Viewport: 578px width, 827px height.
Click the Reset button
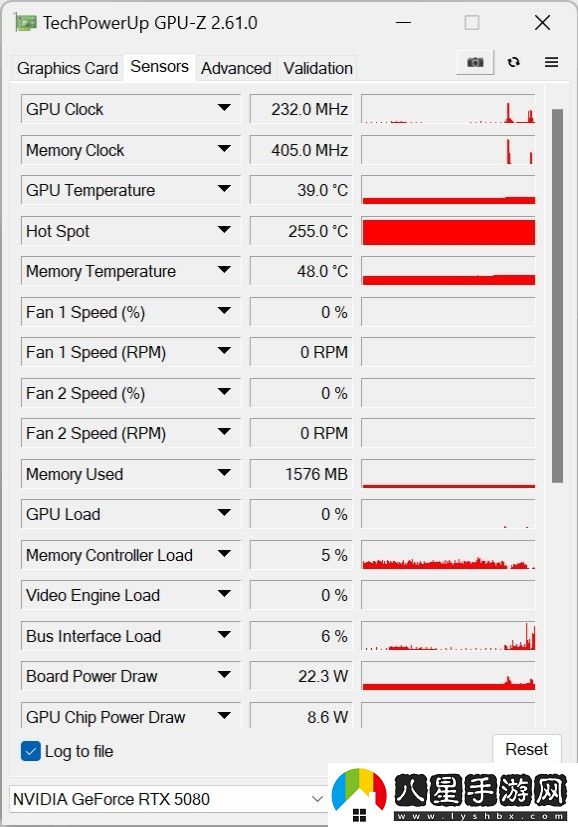pyautogui.click(x=526, y=749)
